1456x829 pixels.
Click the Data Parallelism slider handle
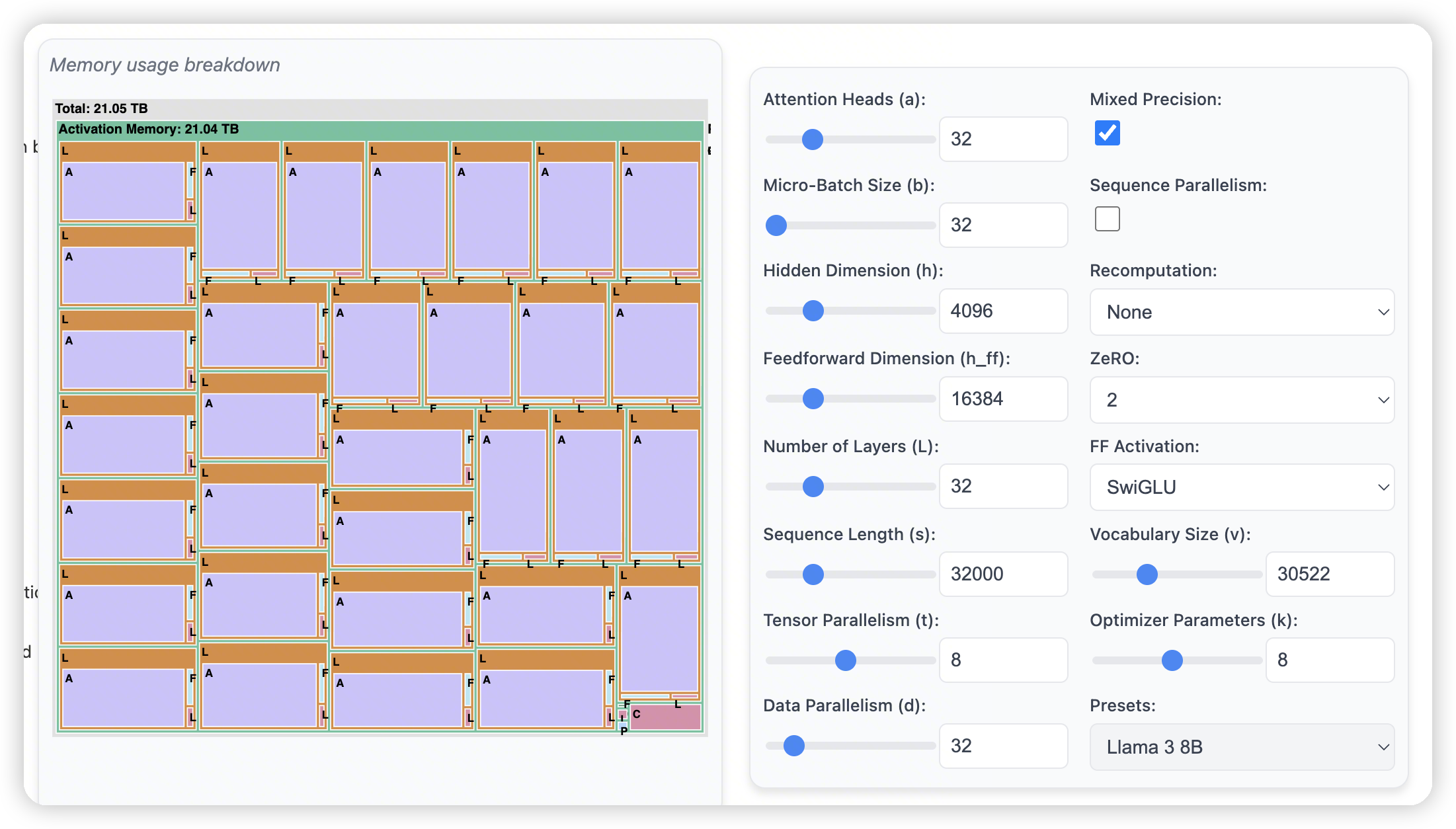tap(793, 746)
